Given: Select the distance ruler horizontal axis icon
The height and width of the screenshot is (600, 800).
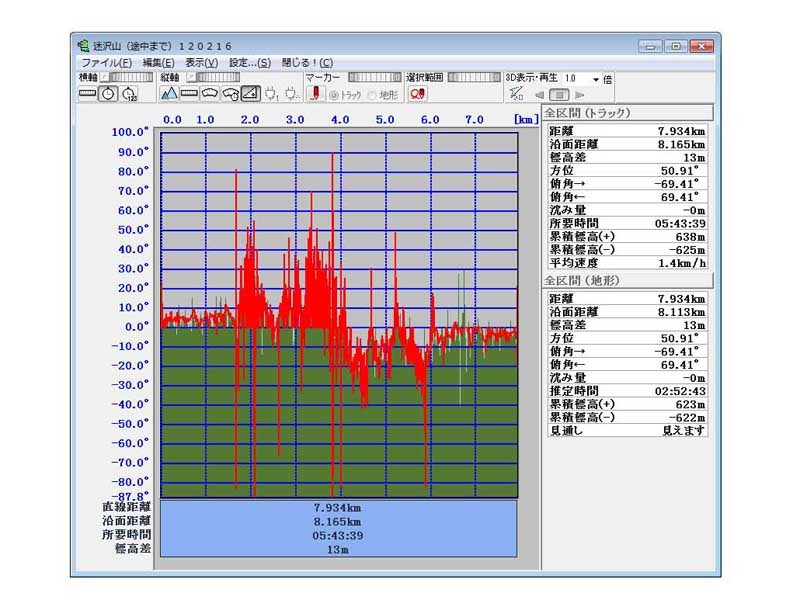Looking at the screenshot, I should (x=87, y=94).
